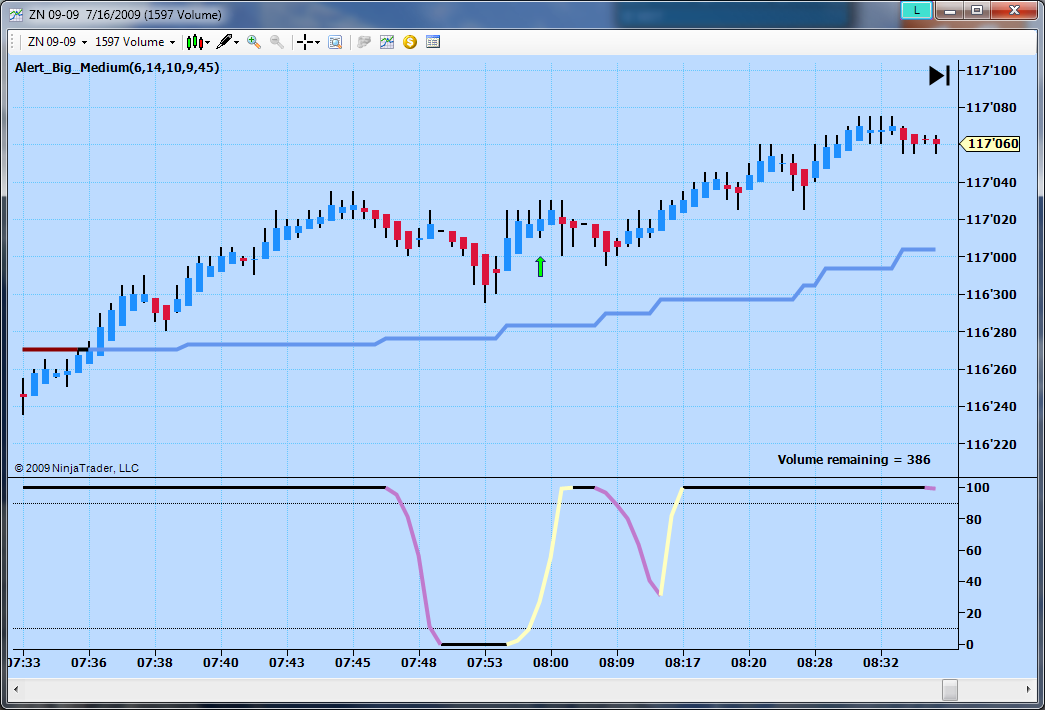Click the chart window title bar icon
Viewport: 1045px width, 710px height.
(x=16, y=14)
